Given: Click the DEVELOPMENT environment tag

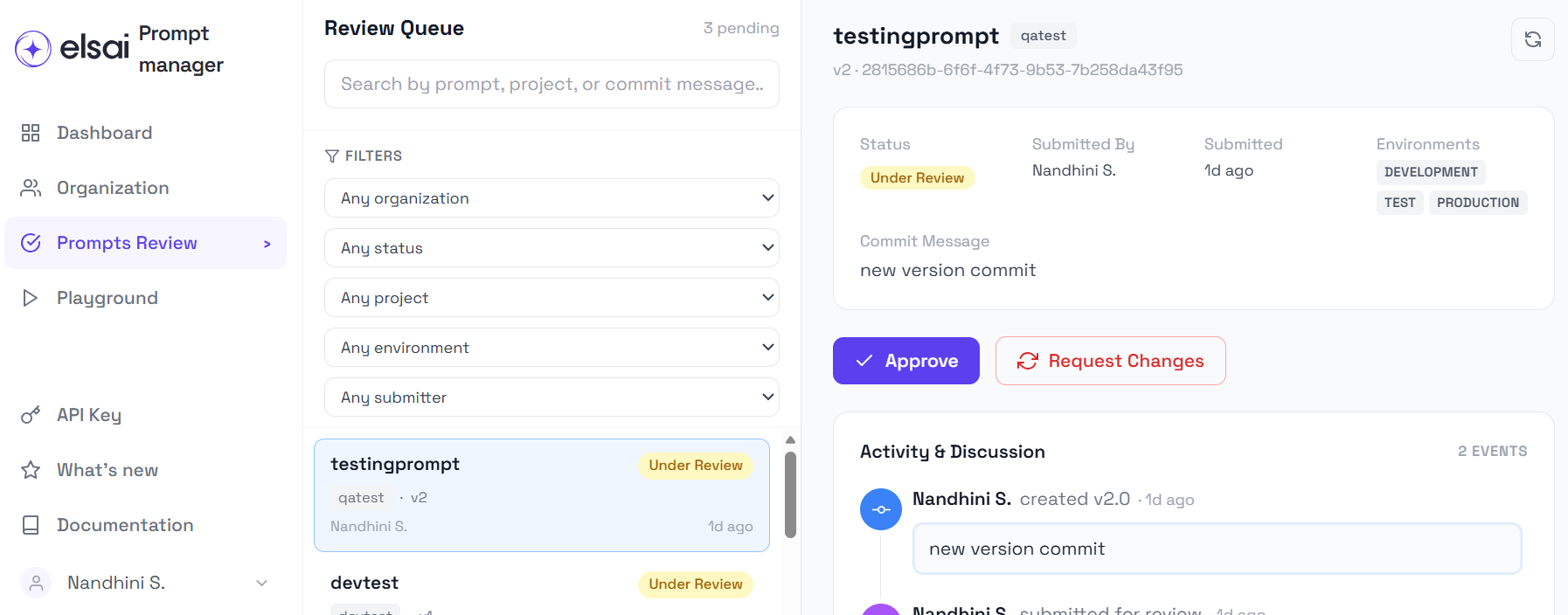Looking at the screenshot, I should pos(1431,172).
